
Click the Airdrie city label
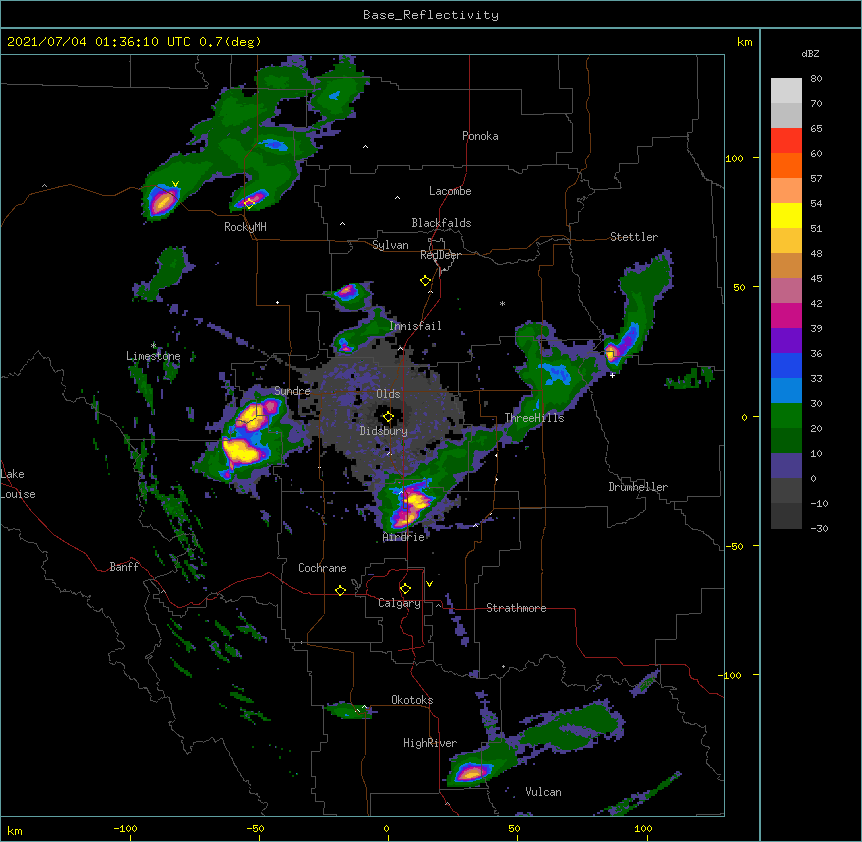click(404, 537)
